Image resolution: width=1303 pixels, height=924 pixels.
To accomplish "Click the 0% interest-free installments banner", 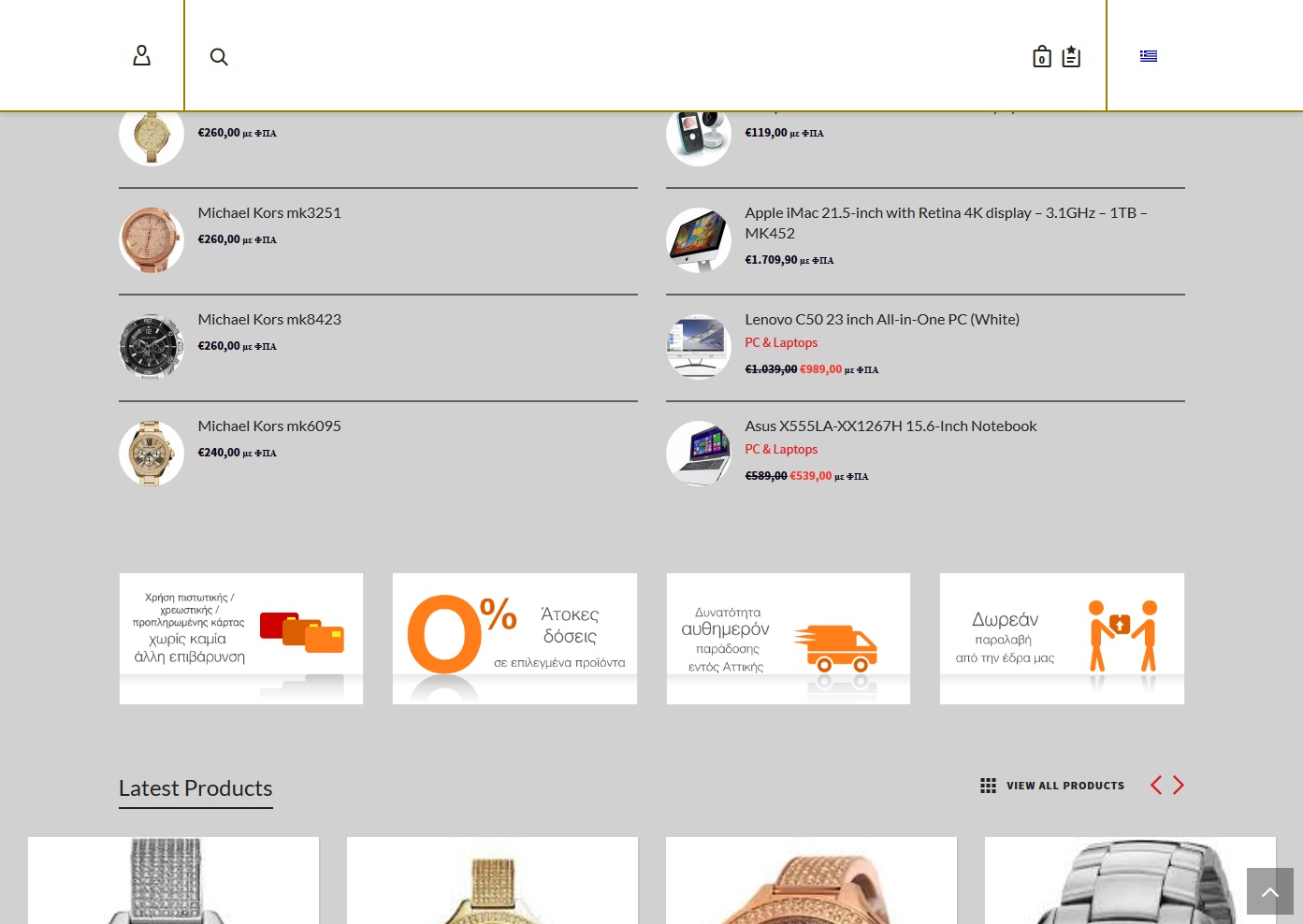I will (x=514, y=639).
